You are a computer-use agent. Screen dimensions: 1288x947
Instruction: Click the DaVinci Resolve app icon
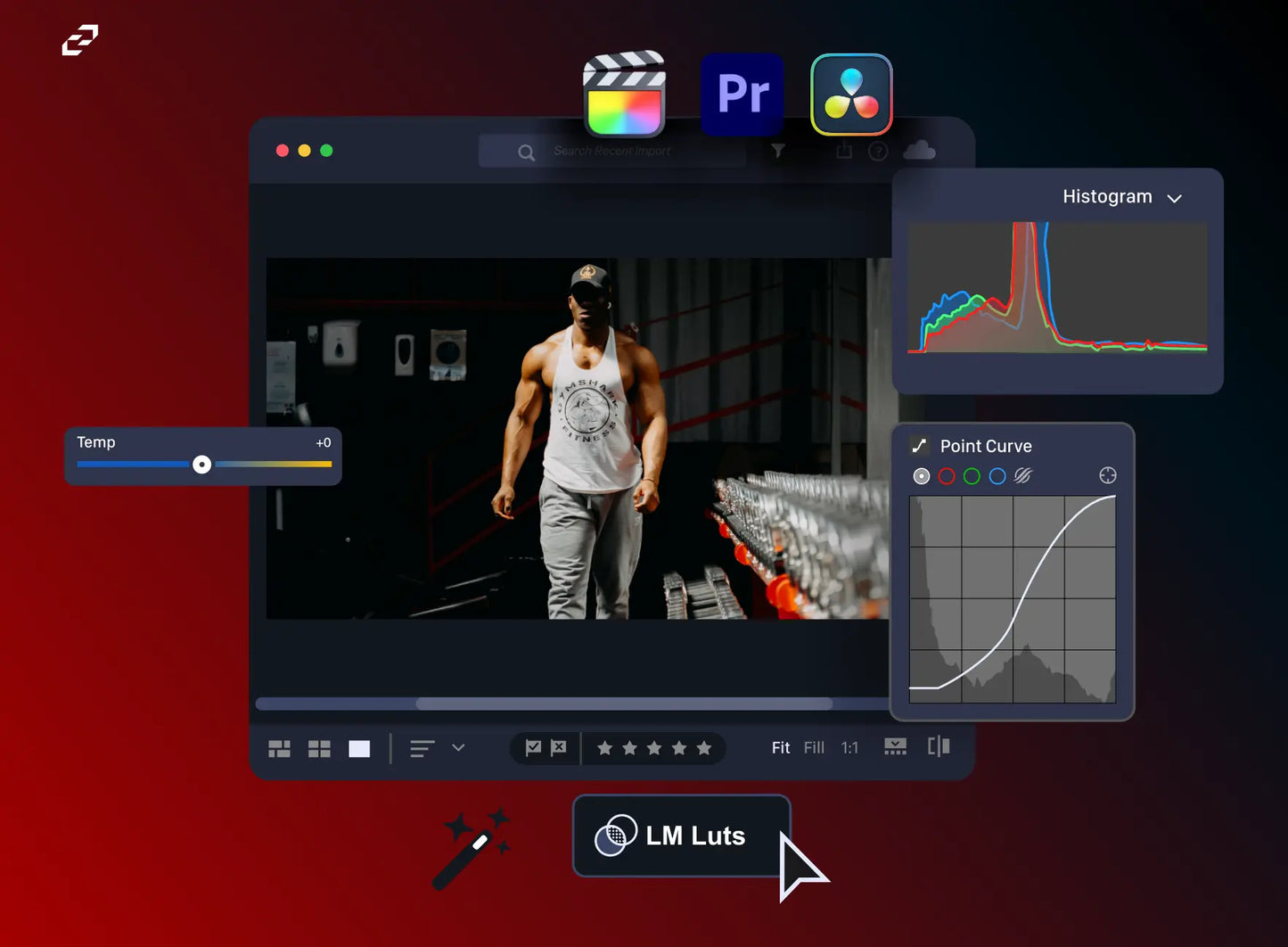pyautogui.click(x=851, y=95)
